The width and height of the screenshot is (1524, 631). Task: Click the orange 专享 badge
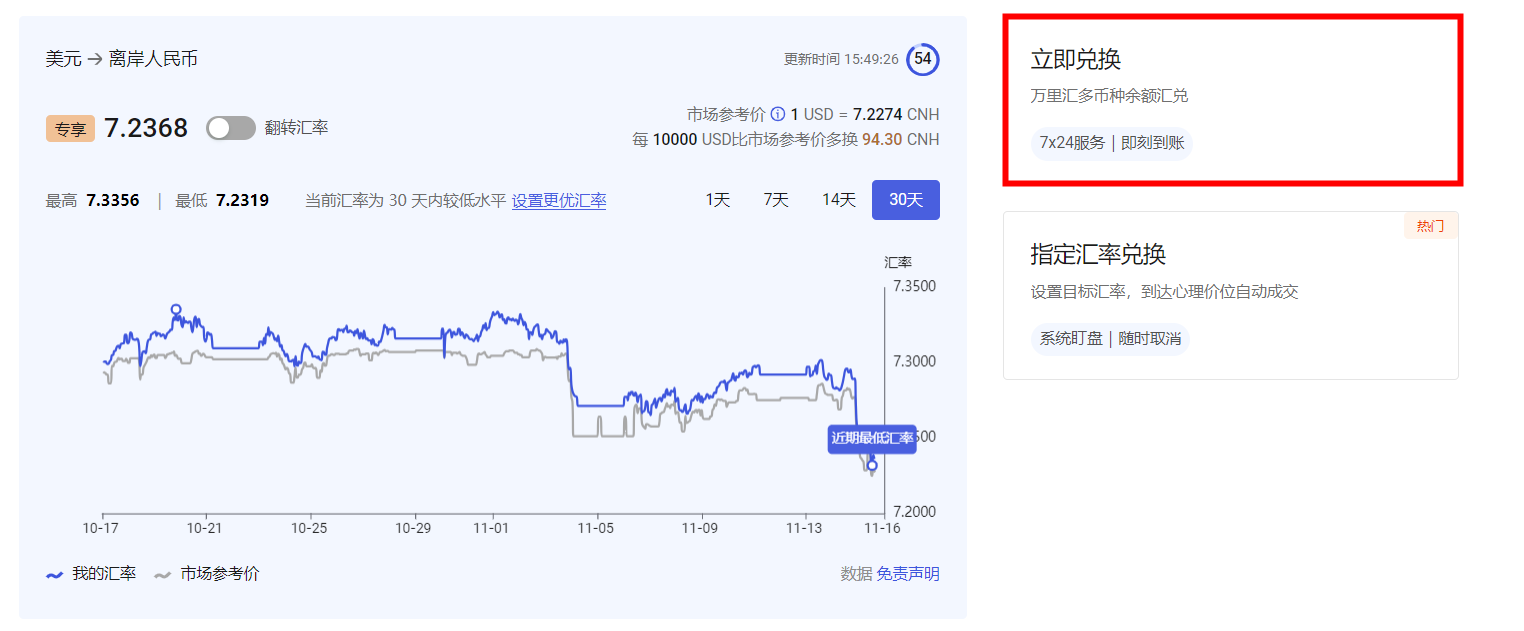pyautogui.click(x=70, y=128)
